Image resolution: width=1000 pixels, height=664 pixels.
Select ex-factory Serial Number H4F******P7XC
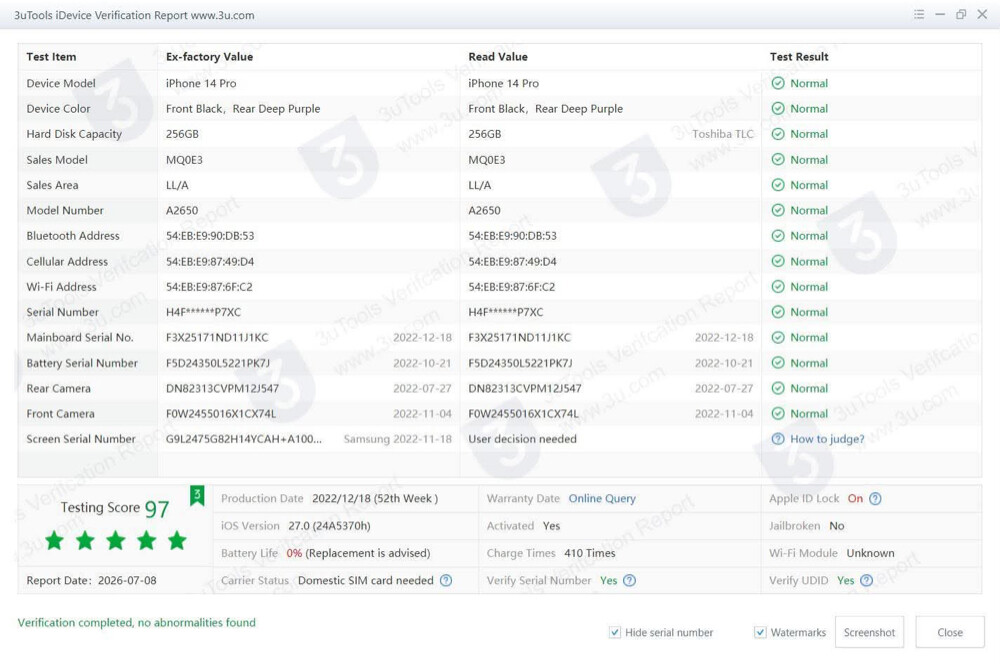coord(203,312)
